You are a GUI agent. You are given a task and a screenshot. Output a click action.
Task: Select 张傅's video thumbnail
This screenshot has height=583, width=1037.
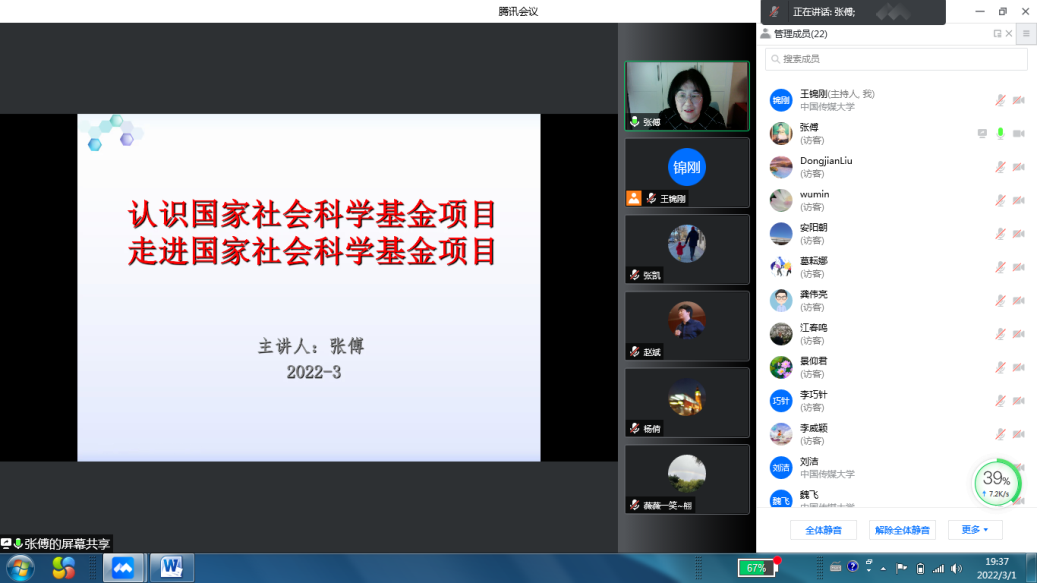[686, 96]
